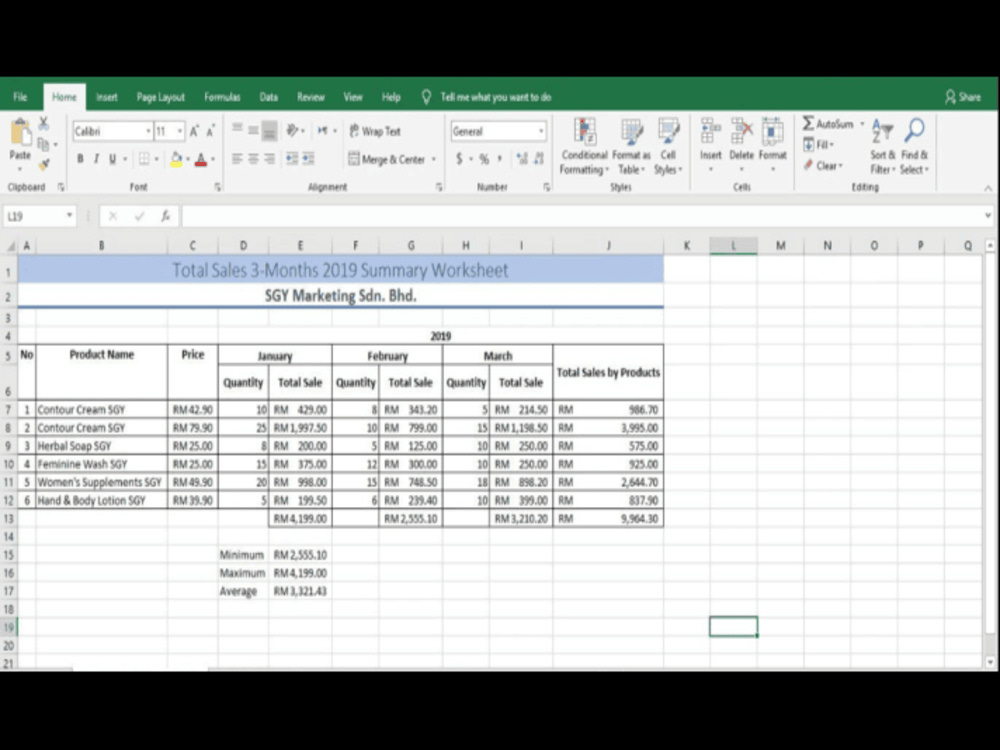Open the font size 11 dropdown
This screenshot has height=750, width=1000.
click(180, 131)
